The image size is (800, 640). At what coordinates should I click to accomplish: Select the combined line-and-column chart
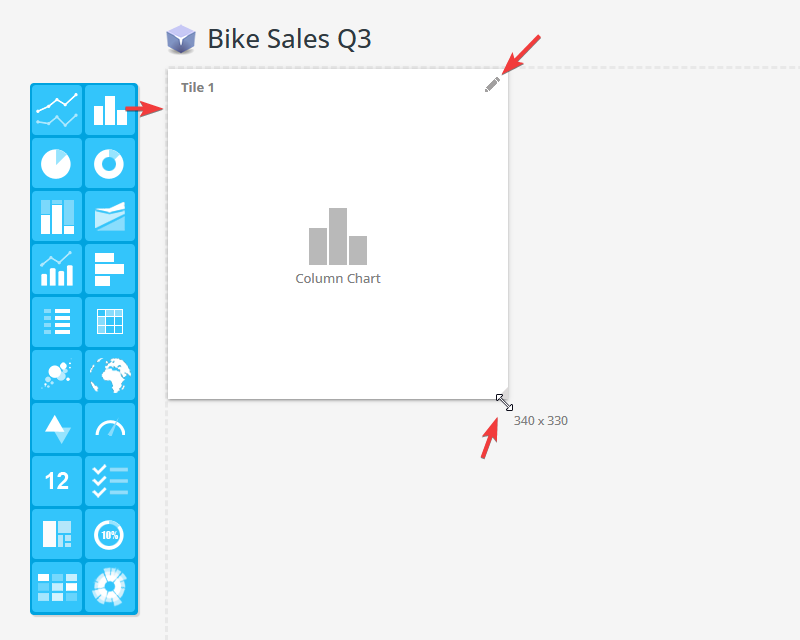click(x=57, y=269)
